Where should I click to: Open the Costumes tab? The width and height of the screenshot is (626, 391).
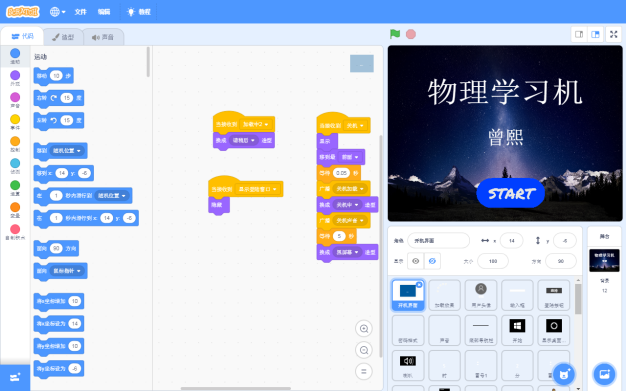point(63,37)
